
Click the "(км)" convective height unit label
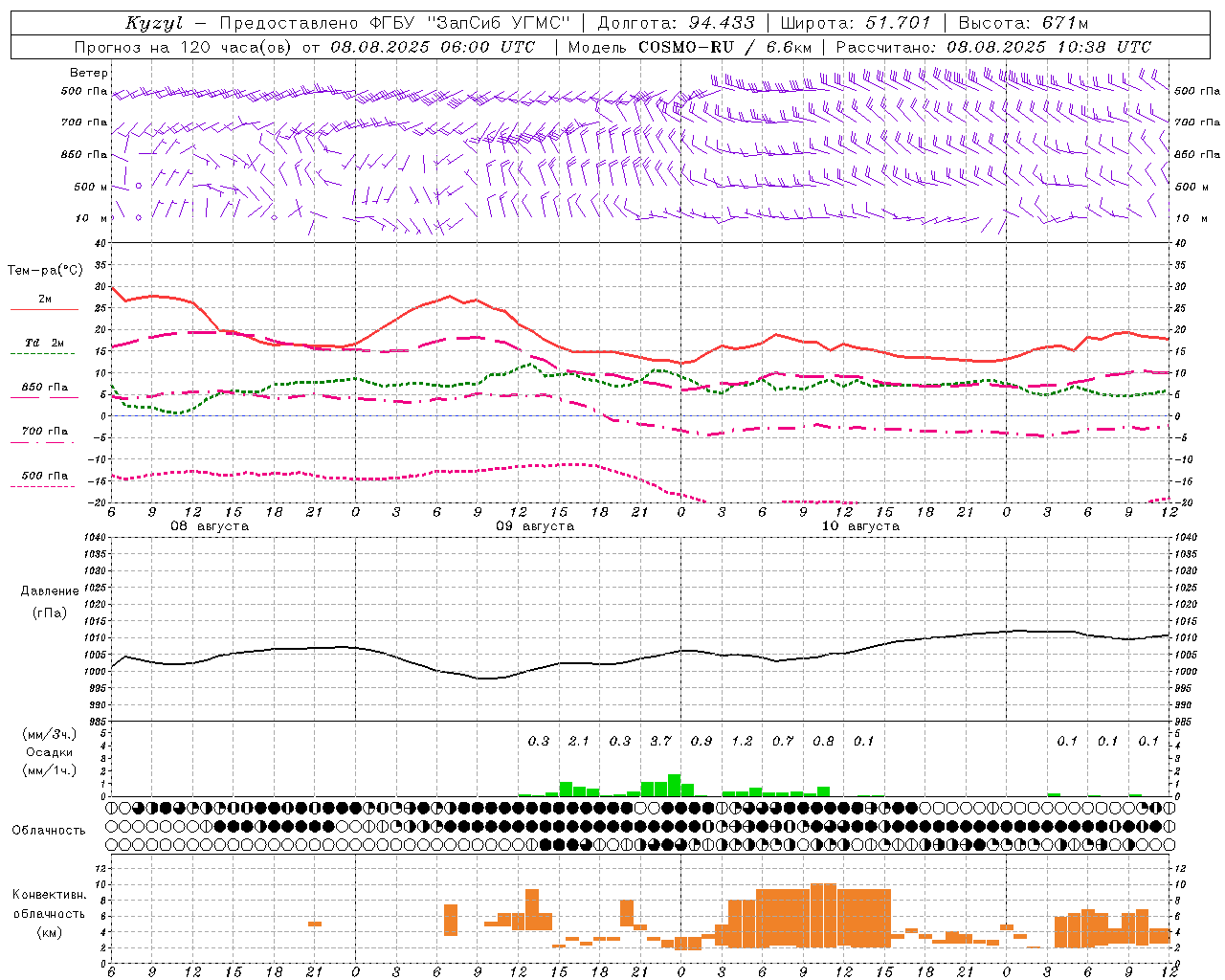[x=51, y=932]
